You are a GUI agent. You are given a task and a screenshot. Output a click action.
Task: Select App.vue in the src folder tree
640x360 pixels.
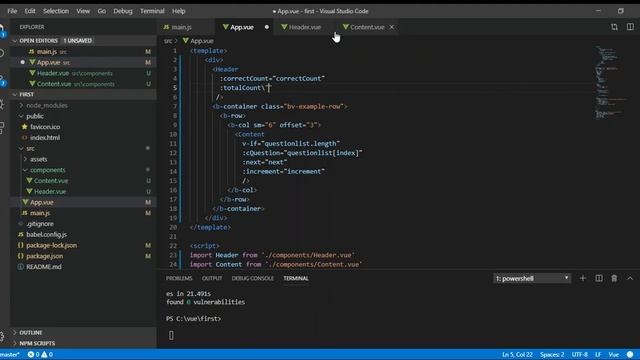point(84,202)
